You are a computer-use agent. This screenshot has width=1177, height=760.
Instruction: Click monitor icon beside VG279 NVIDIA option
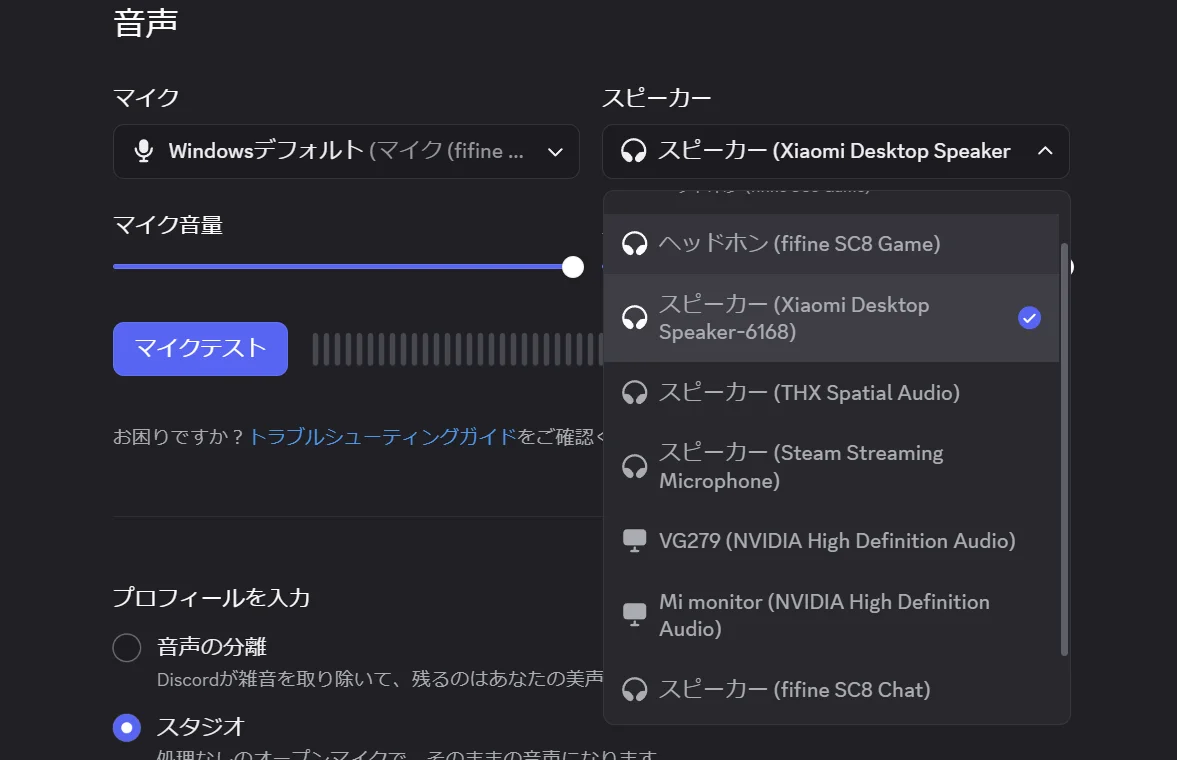[x=634, y=541]
